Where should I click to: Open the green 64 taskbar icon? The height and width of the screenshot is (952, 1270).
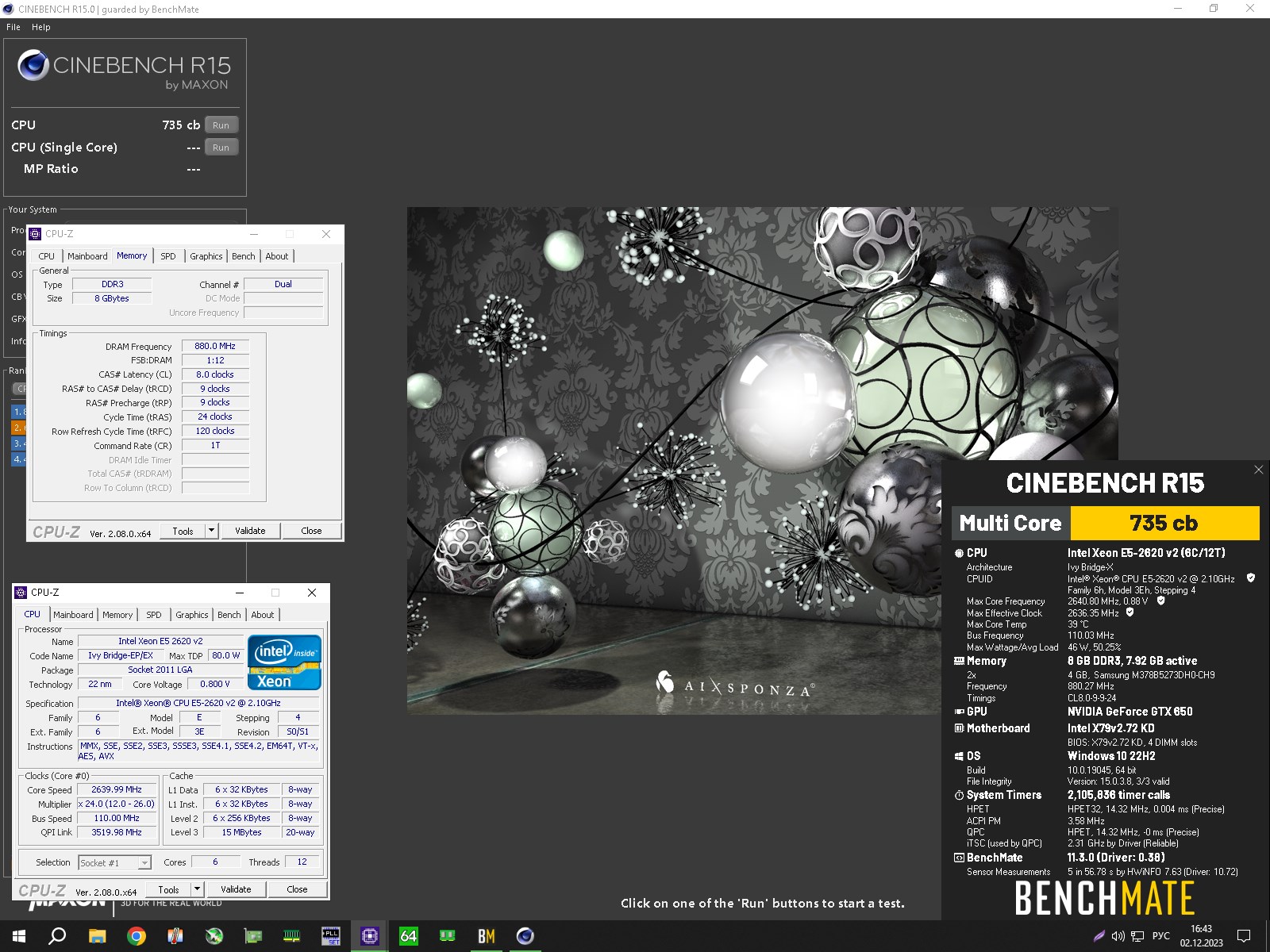tap(408, 936)
